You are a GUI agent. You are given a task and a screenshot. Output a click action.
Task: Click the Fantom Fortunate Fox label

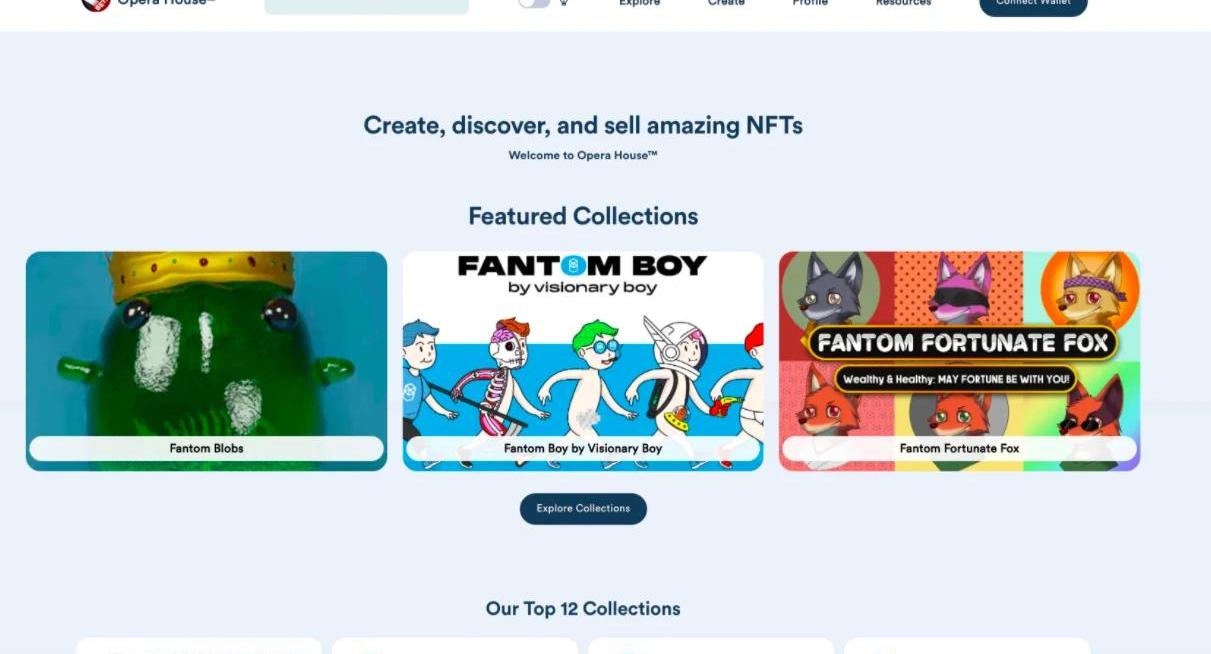[x=959, y=448]
